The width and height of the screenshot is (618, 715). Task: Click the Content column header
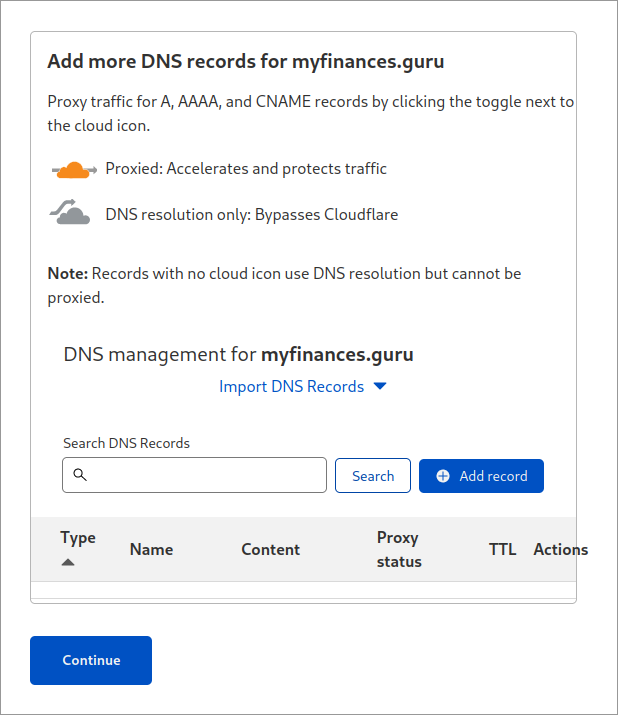[270, 549]
